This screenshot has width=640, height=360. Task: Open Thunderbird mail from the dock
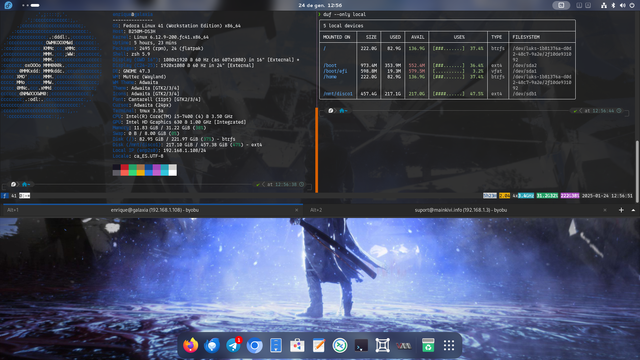point(212,345)
